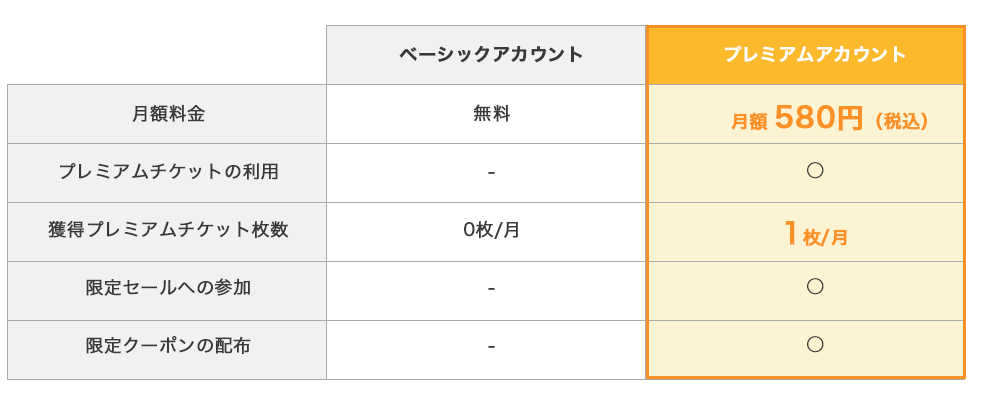Select the 限定クーポンの配布 row label

(168, 345)
